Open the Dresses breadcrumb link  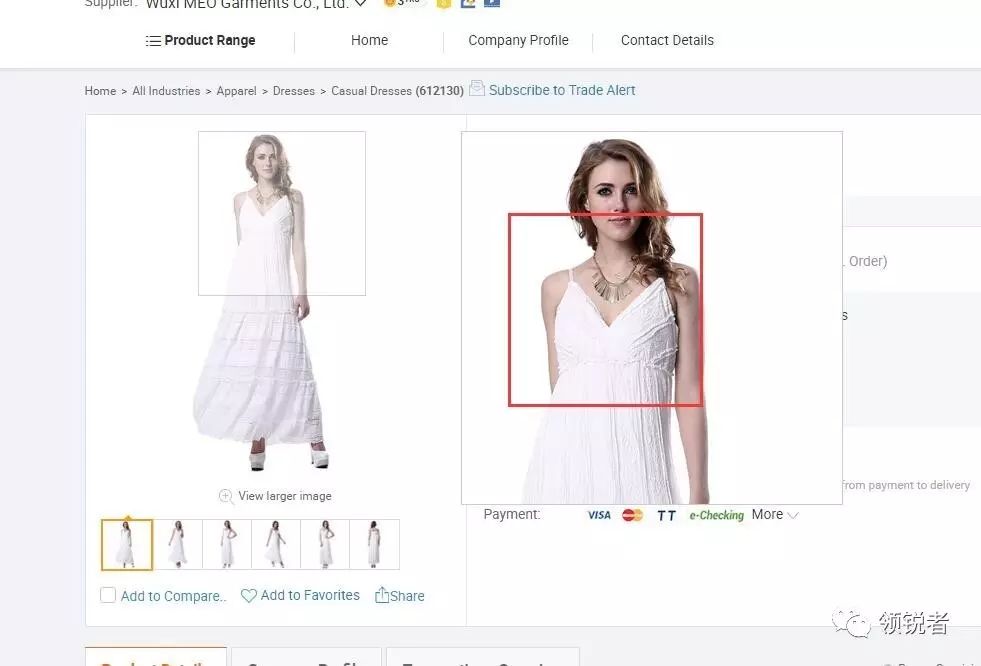(x=293, y=91)
